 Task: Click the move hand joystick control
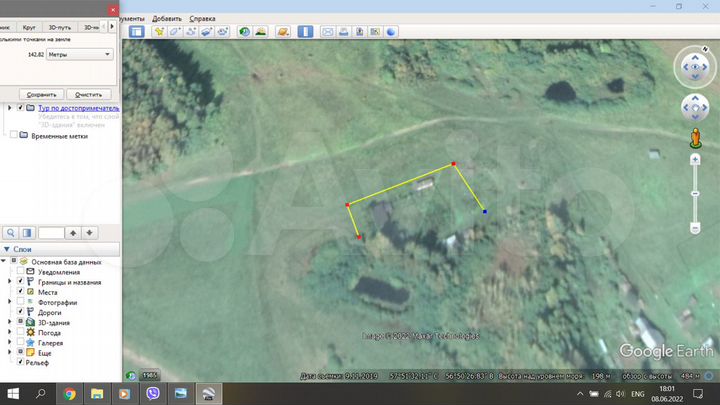(695, 108)
